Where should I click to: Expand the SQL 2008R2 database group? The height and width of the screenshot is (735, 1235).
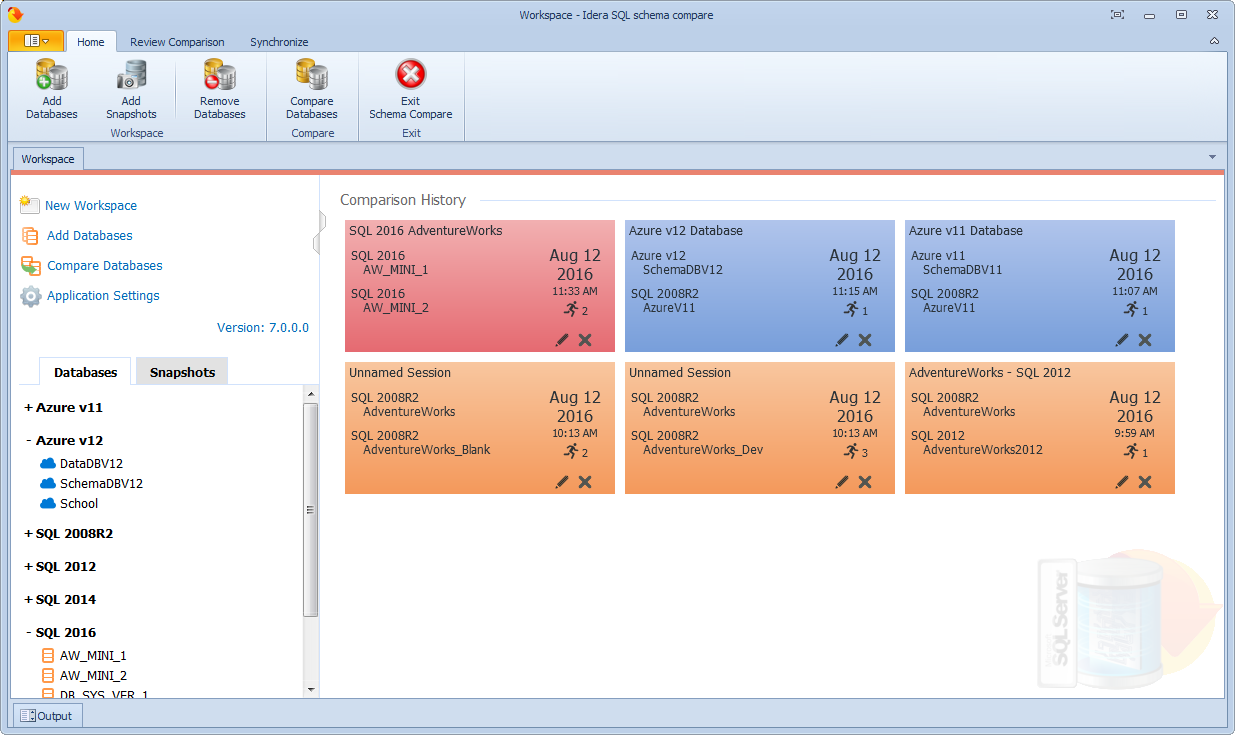(x=28, y=534)
